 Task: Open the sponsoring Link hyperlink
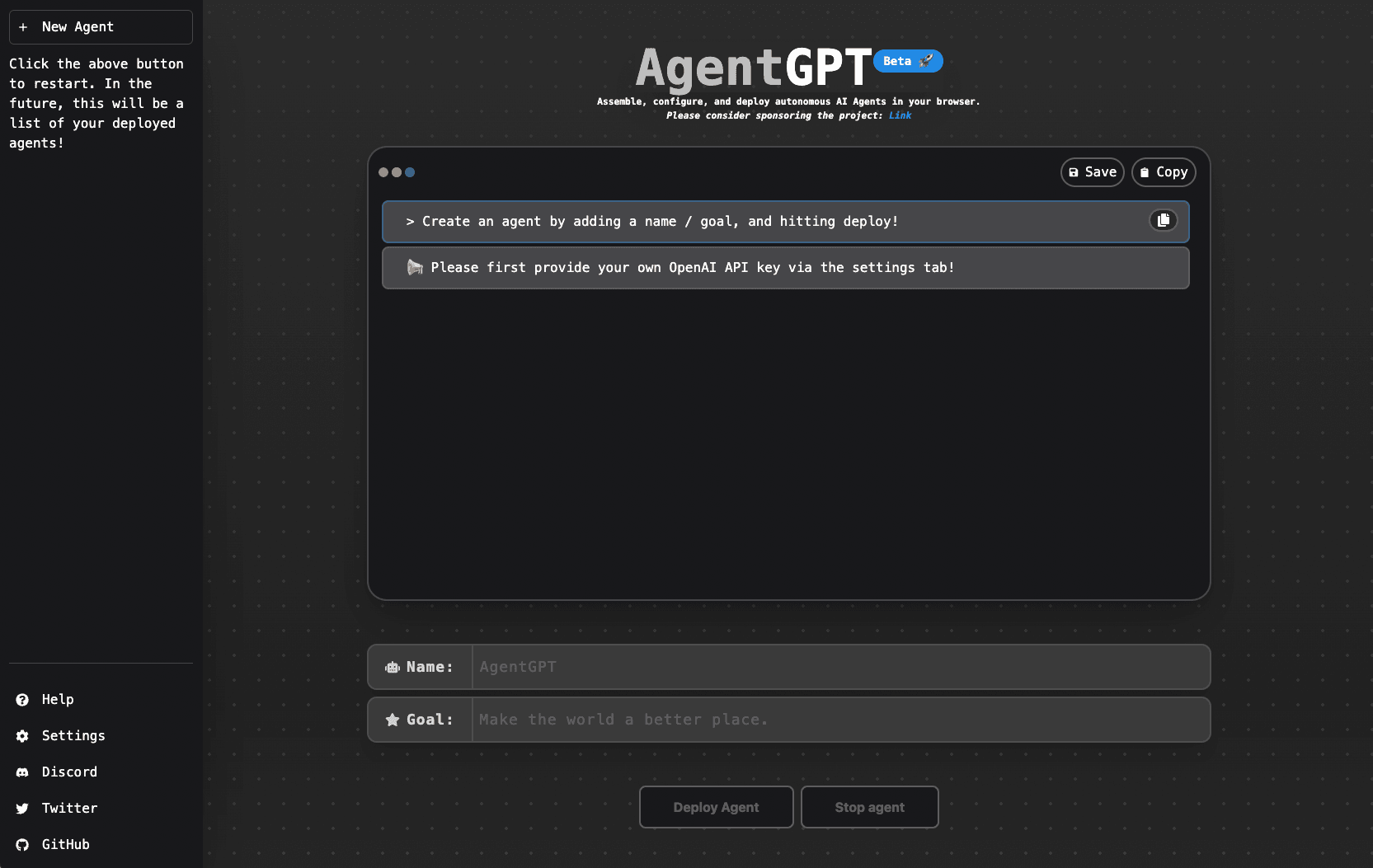900,115
